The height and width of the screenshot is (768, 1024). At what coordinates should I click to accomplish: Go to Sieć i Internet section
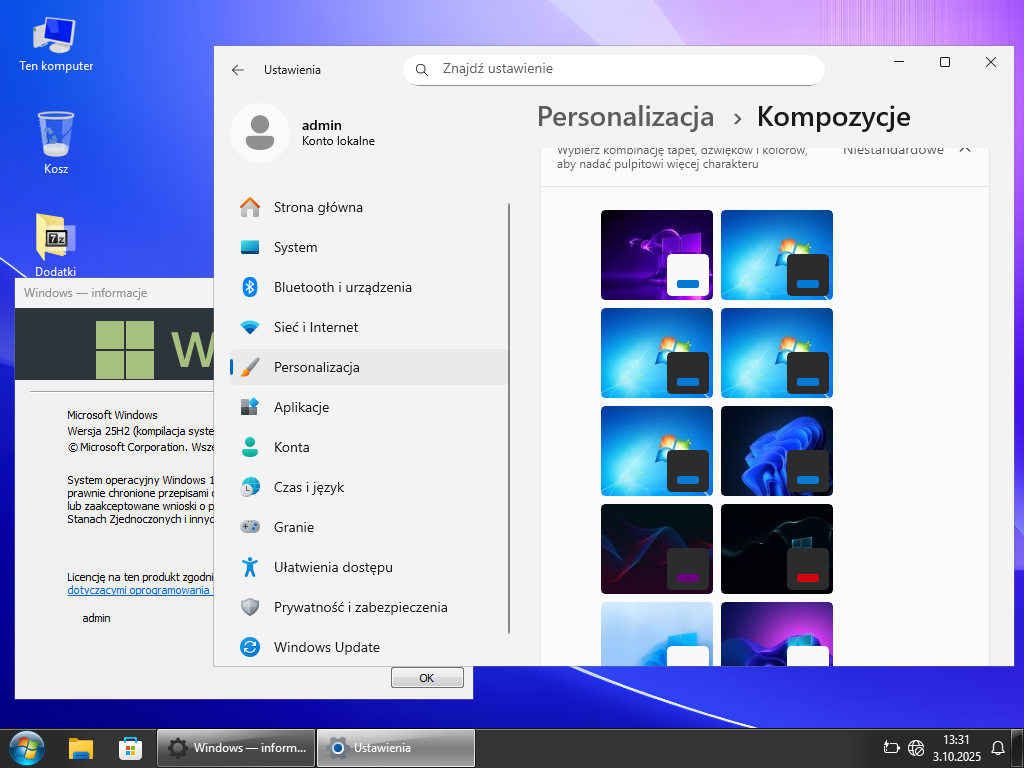pyautogui.click(x=315, y=327)
